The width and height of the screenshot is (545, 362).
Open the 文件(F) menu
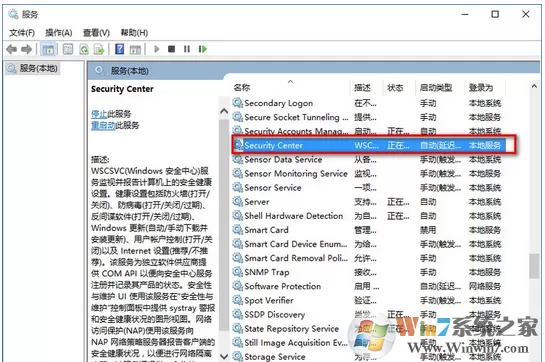coord(22,33)
